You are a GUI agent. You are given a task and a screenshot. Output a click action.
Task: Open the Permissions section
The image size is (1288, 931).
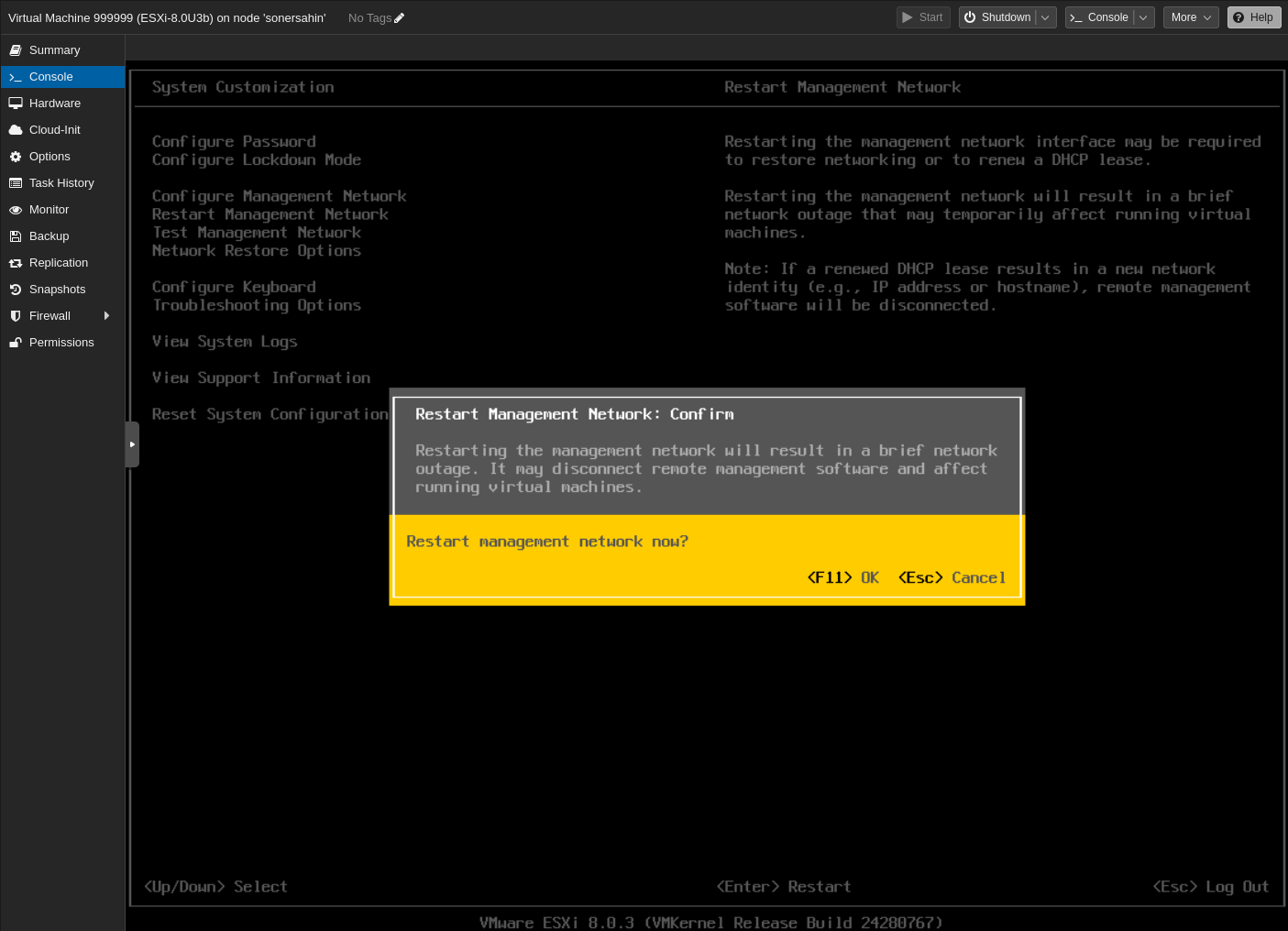[61, 342]
